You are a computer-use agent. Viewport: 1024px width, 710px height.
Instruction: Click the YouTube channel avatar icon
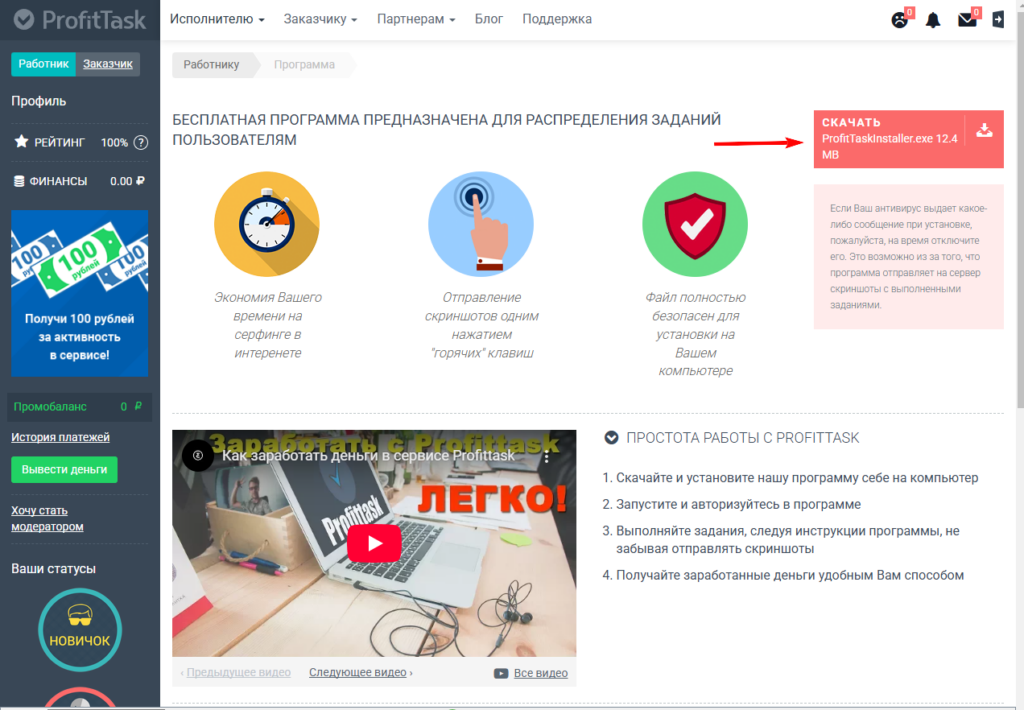click(x=198, y=455)
